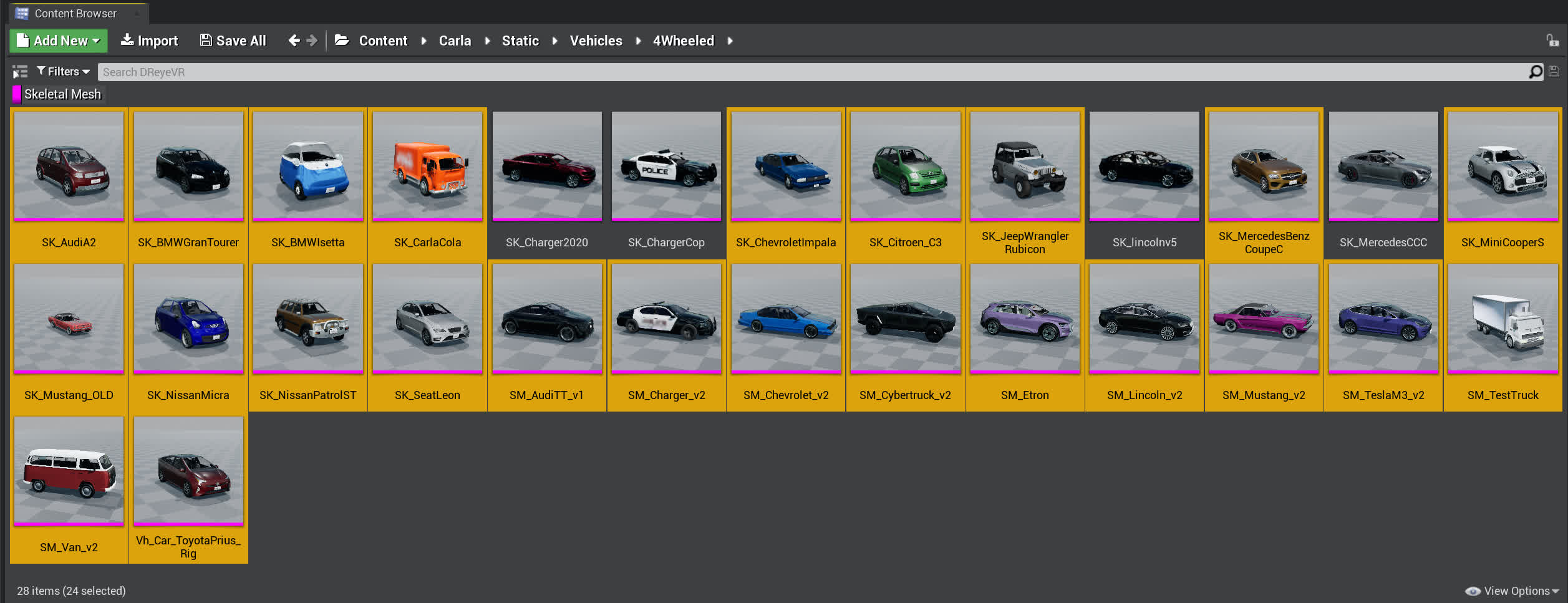Click the save search icon beside search bar
Viewport: 1568px width, 603px height.
[1554, 72]
